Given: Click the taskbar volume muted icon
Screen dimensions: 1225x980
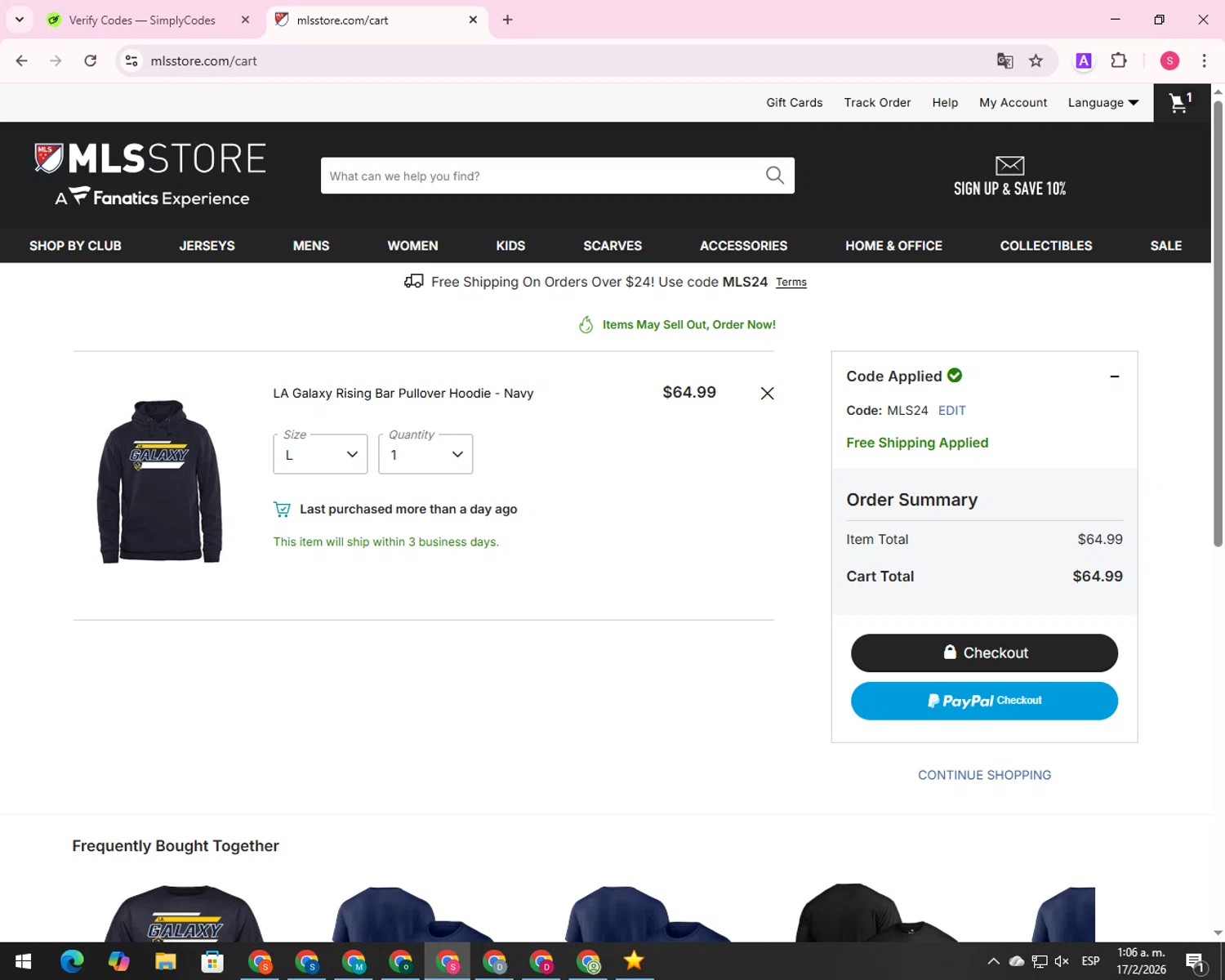Looking at the screenshot, I should pos(1062,961).
